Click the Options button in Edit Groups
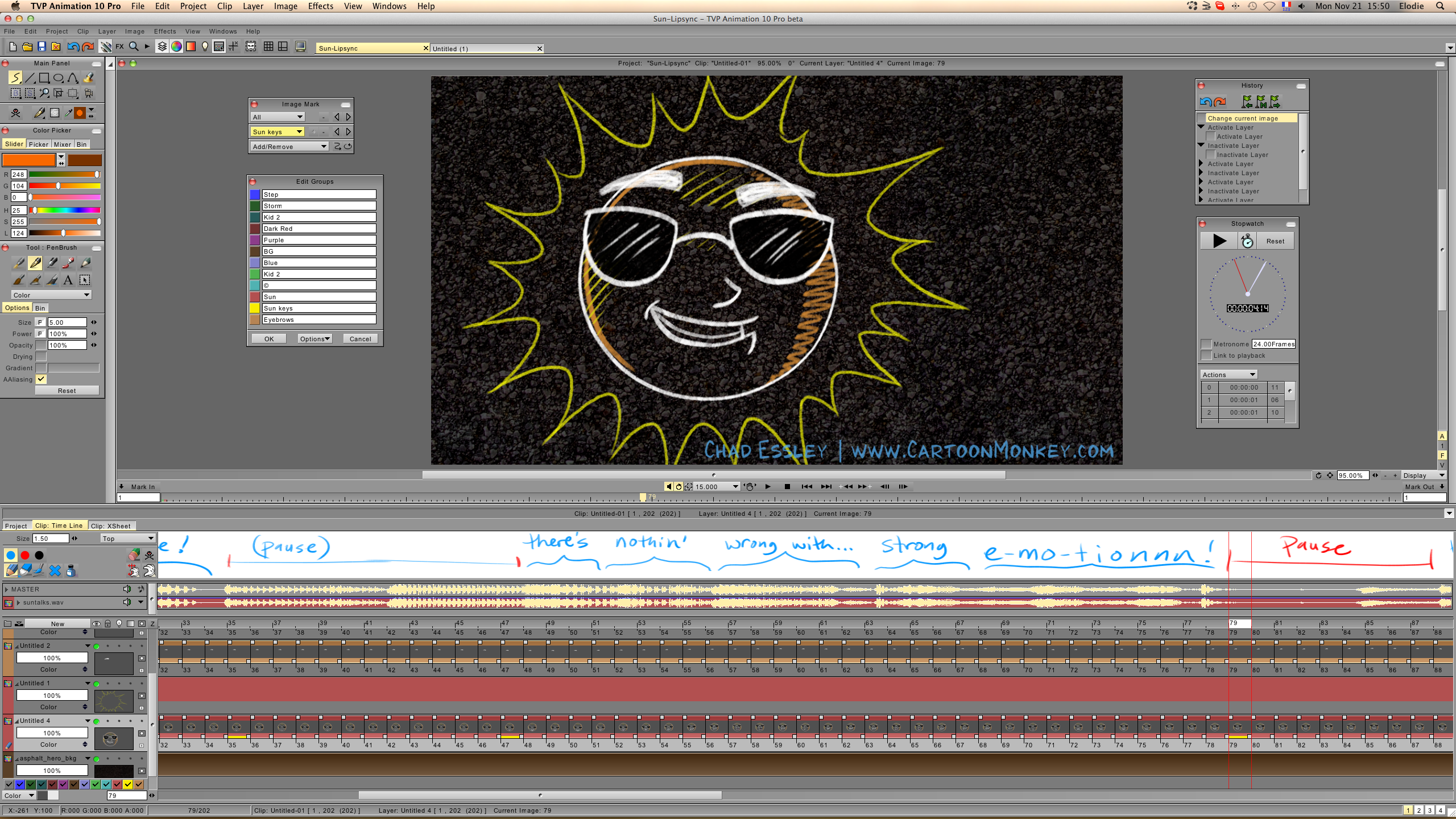The width and height of the screenshot is (1456, 819). pos(315,339)
